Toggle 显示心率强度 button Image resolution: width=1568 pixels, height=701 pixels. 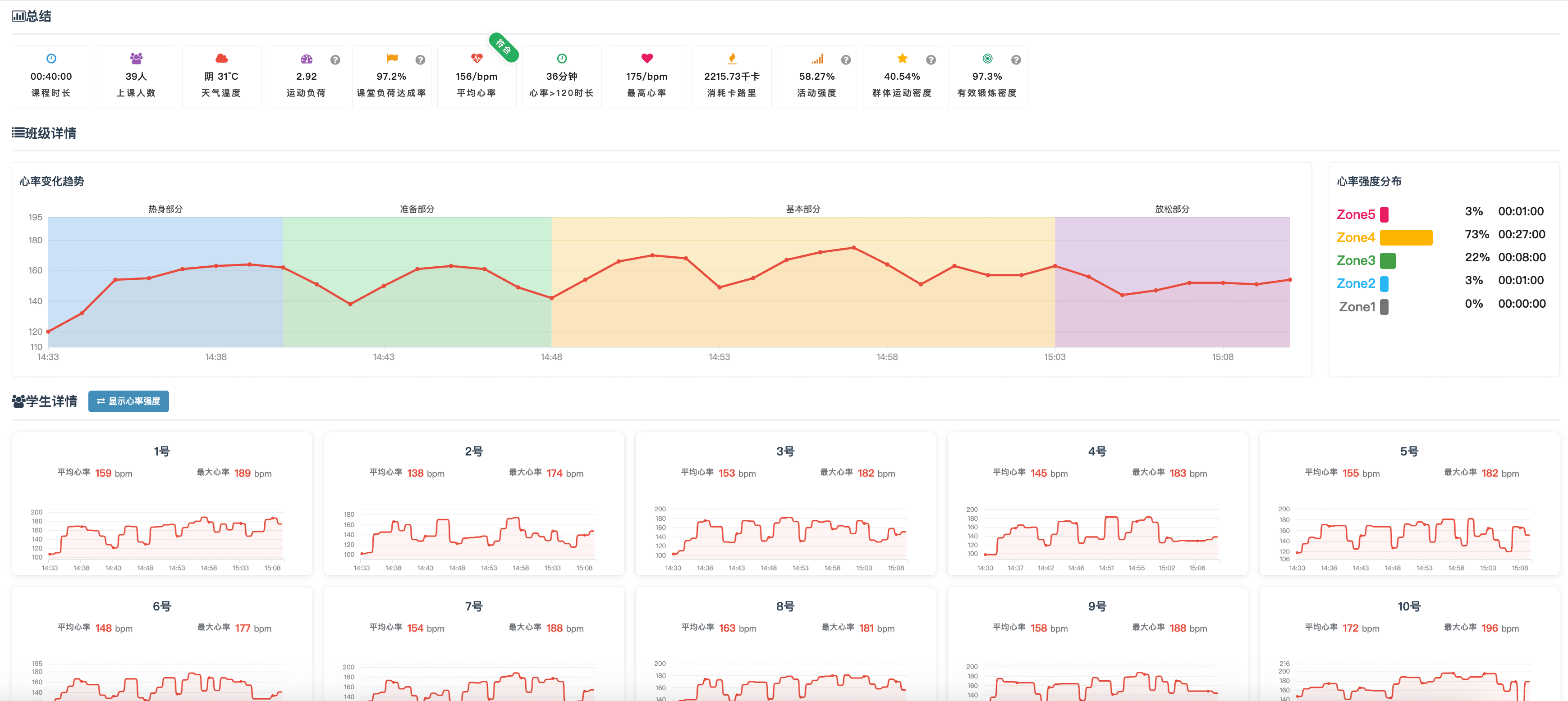(128, 401)
